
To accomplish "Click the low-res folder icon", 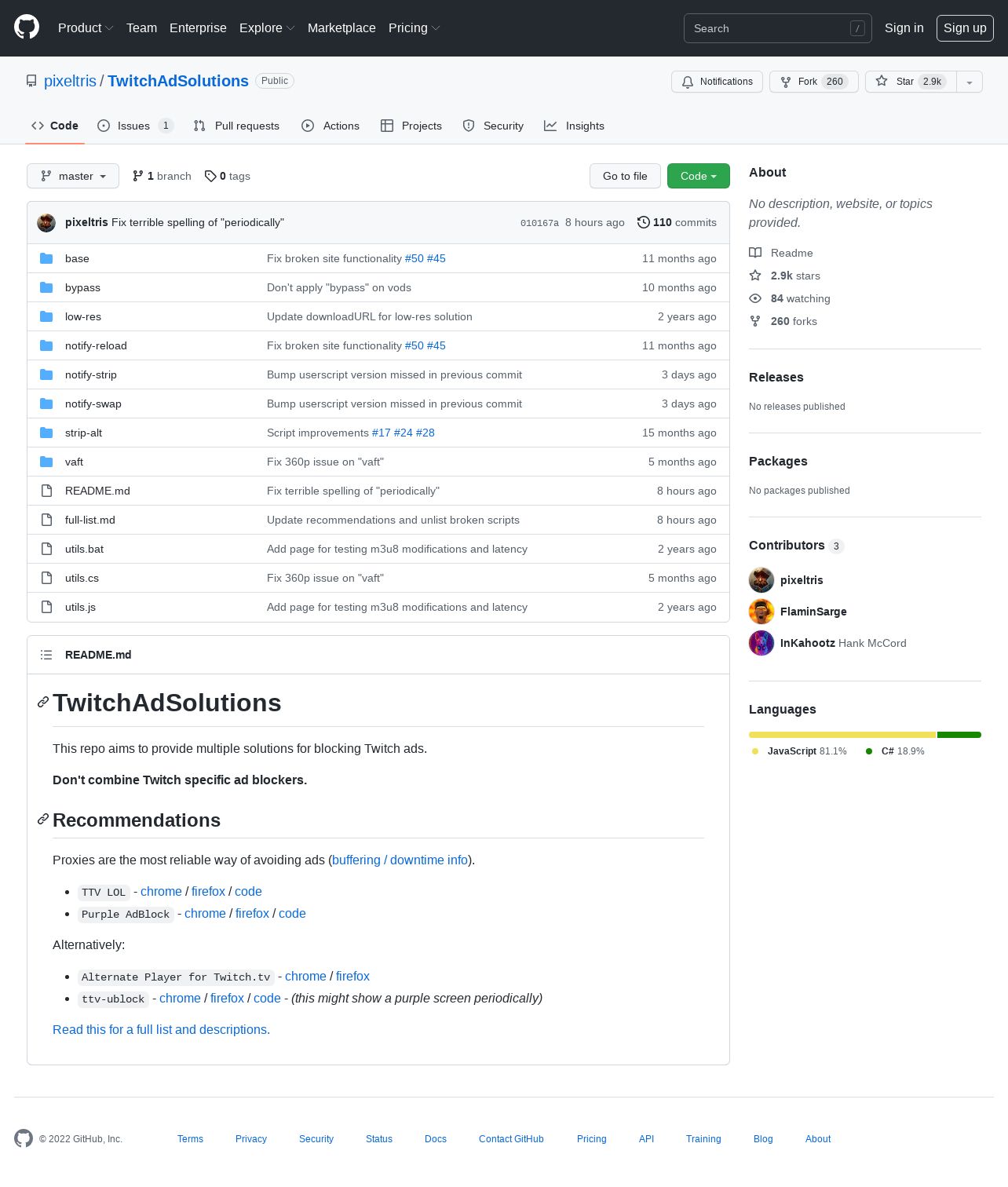I will point(46,316).
